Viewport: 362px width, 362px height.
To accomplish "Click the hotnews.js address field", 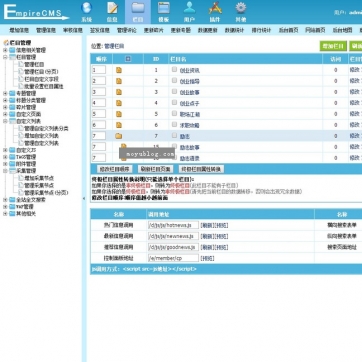I will click(173, 225).
